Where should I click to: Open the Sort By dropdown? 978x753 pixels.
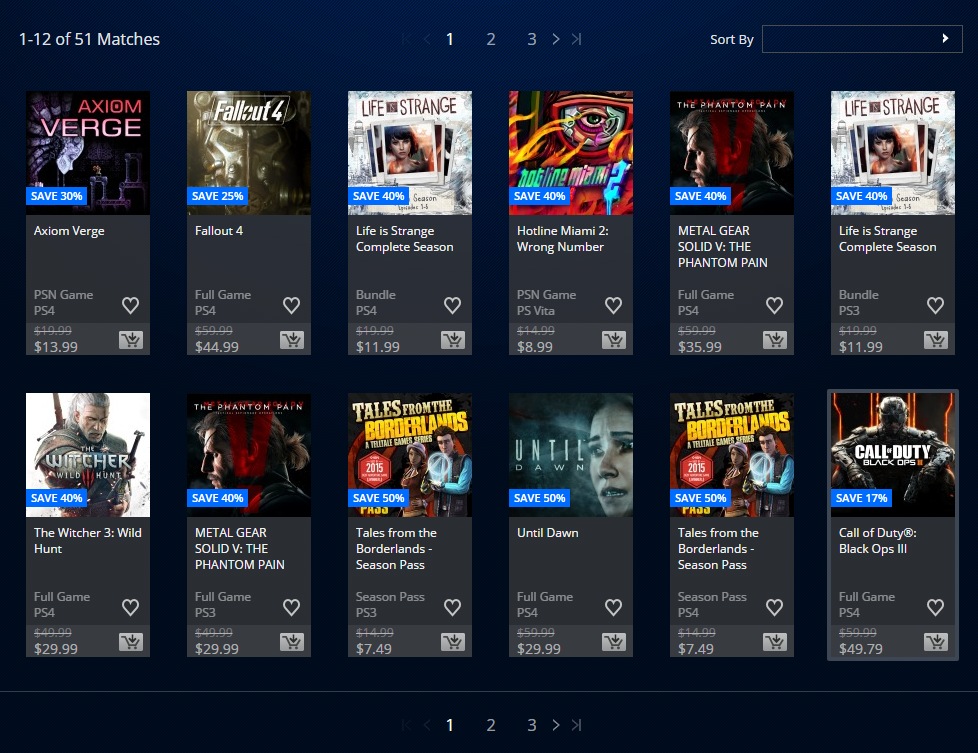tap(861, 39)
